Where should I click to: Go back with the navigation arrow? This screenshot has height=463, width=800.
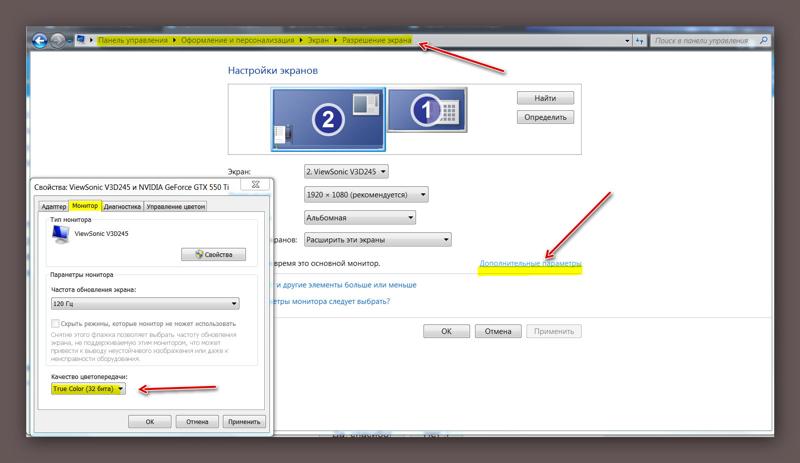[40, 40]
